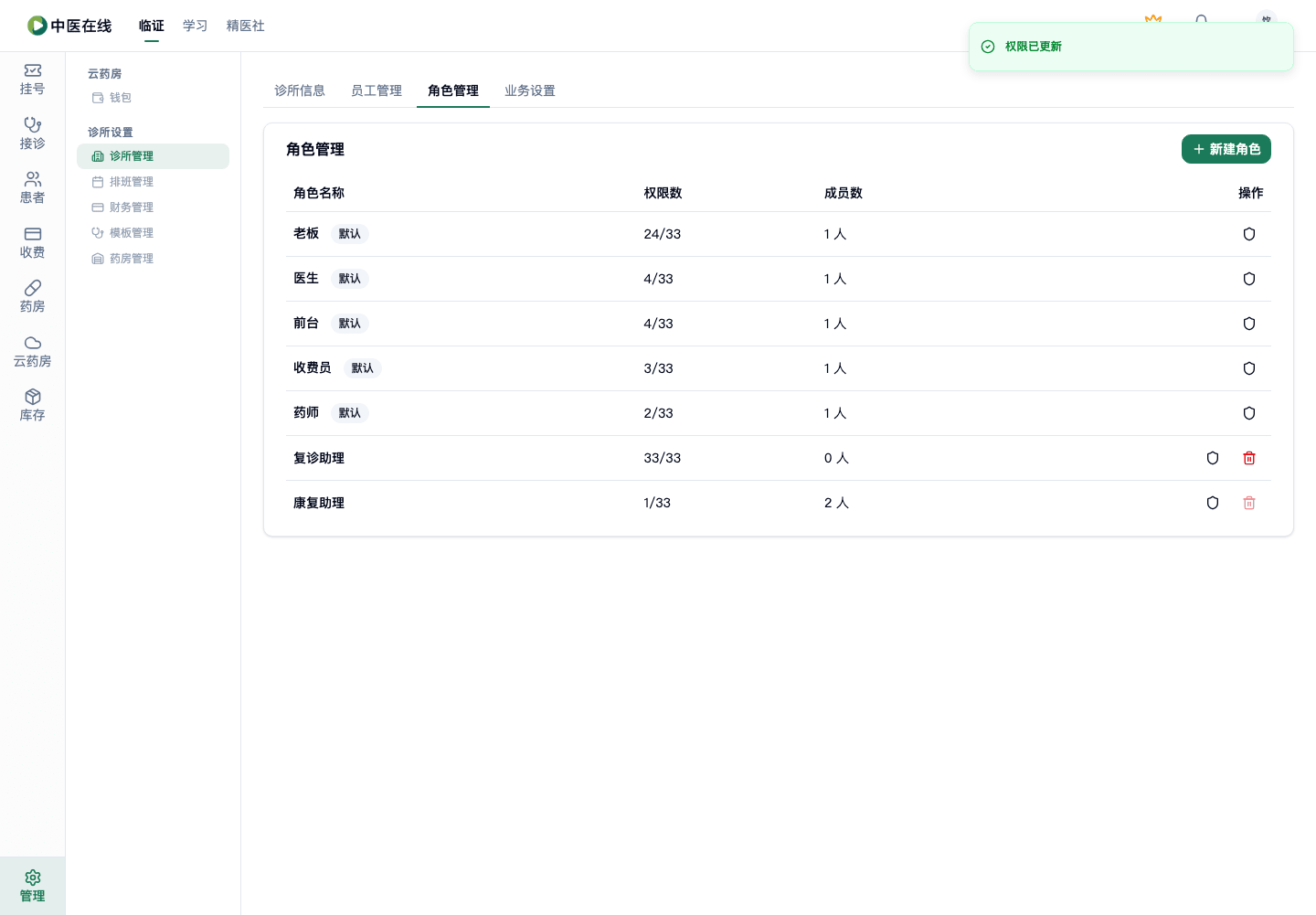Open the 药房 pharmacy sidebar icon
The image size is (1316, 915).
(32, 297)
